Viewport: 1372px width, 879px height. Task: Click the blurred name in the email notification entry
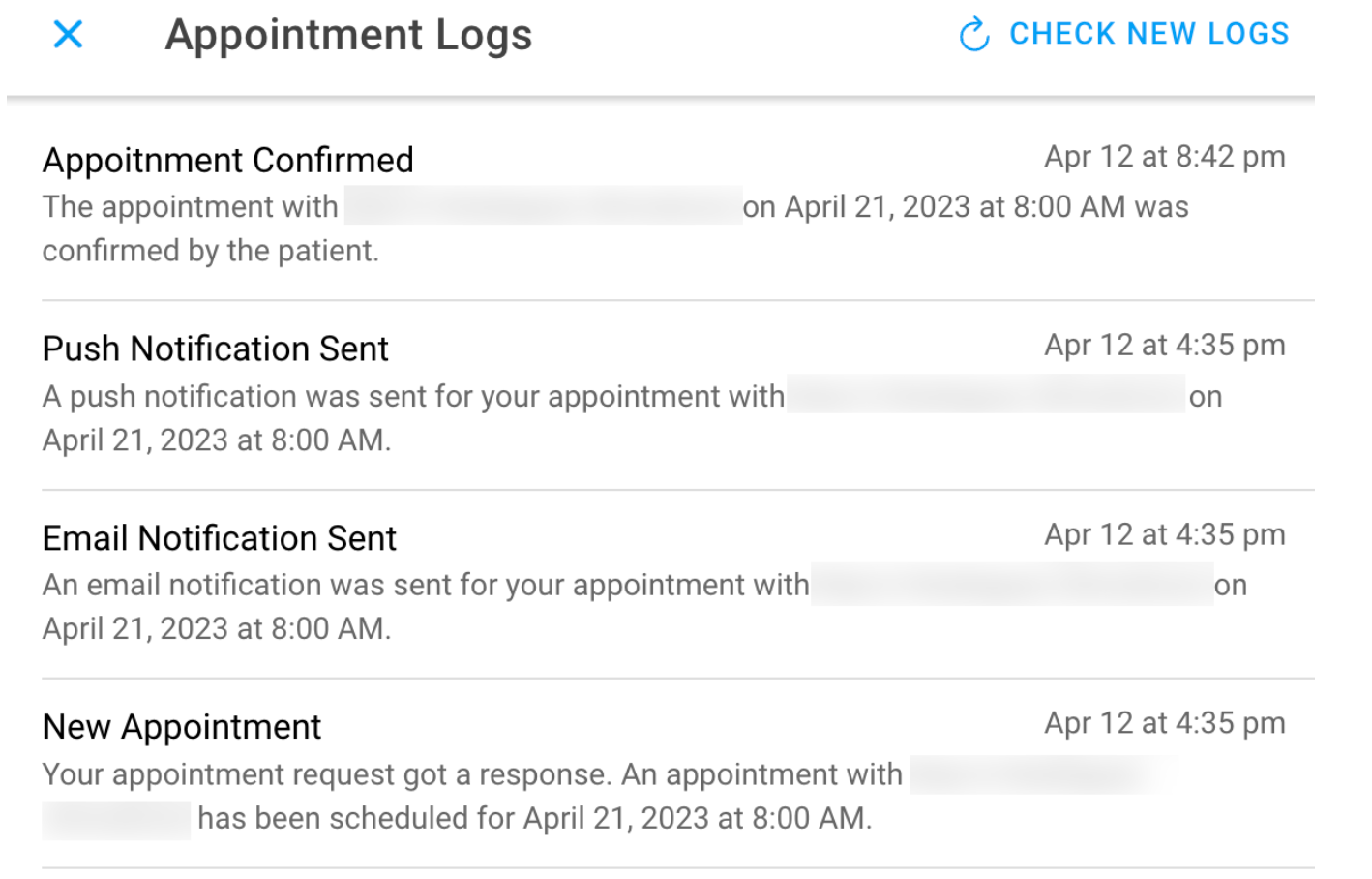[1011, 585]
